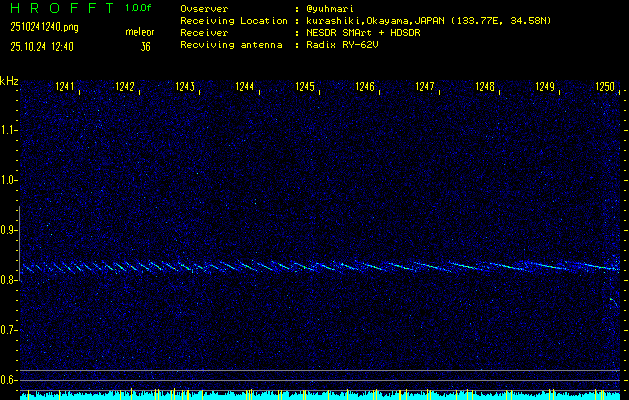The width and height of the screenshot is (629, 400).
Task: Click the HROFFT title text
Action: tap(61, 8)
